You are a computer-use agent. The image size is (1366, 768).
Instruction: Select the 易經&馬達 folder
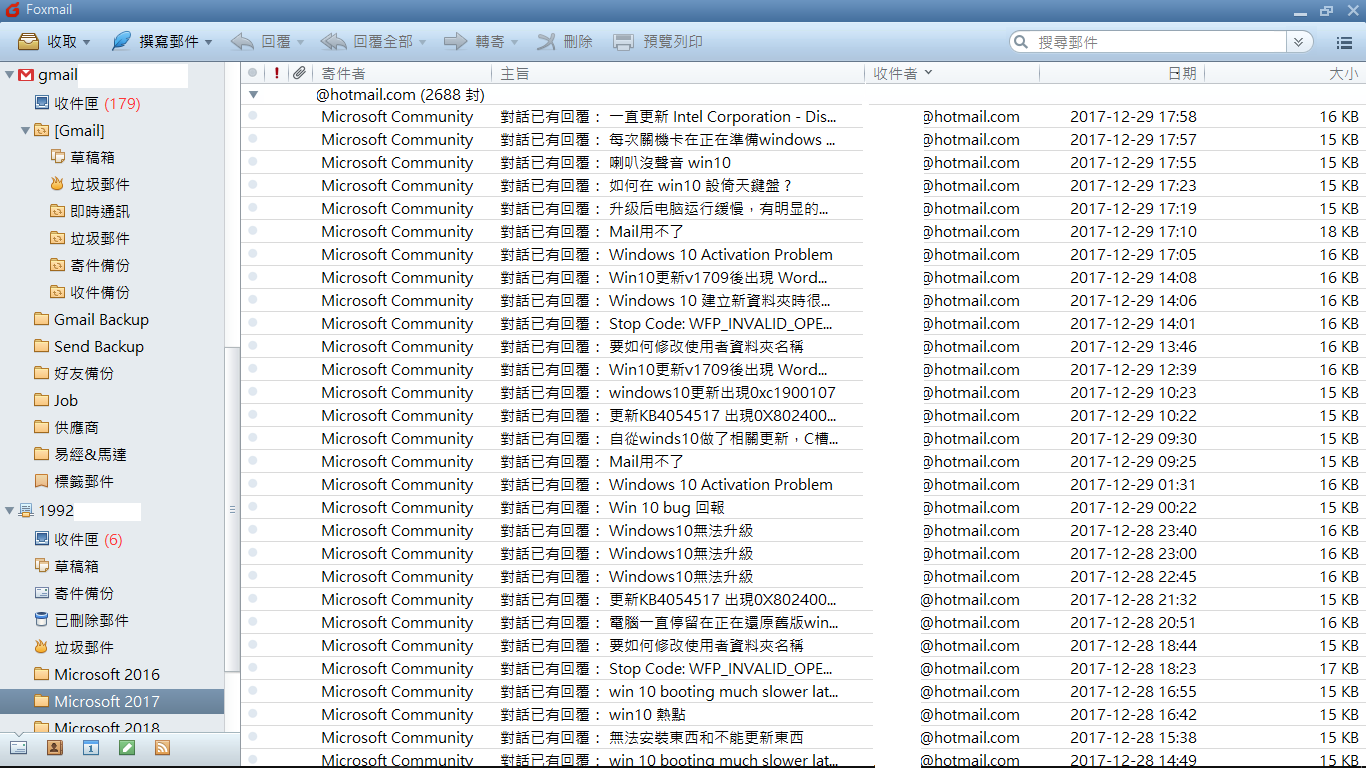[80, 454]
